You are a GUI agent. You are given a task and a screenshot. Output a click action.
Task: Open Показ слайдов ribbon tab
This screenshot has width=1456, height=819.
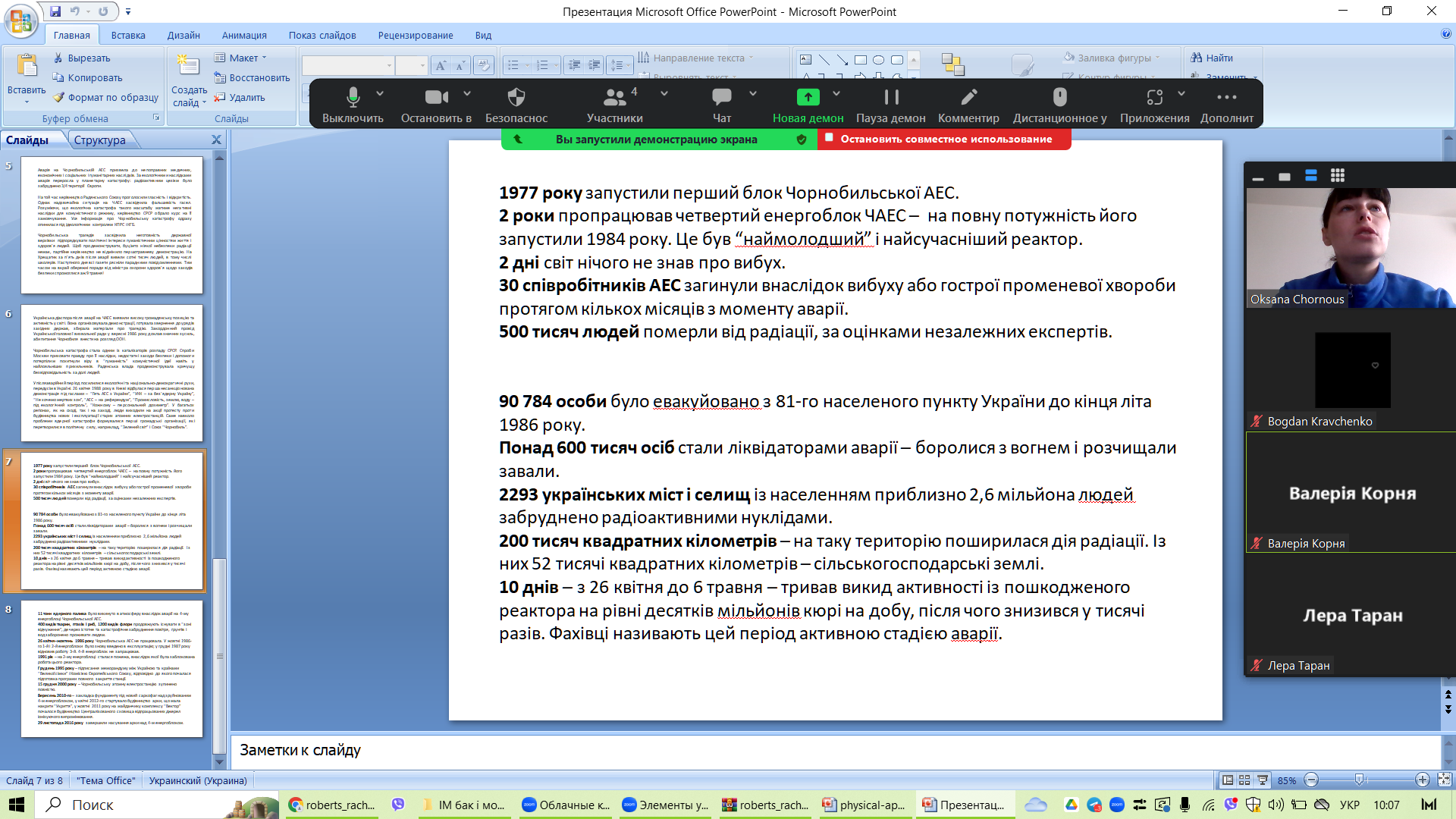pos(322,35)
